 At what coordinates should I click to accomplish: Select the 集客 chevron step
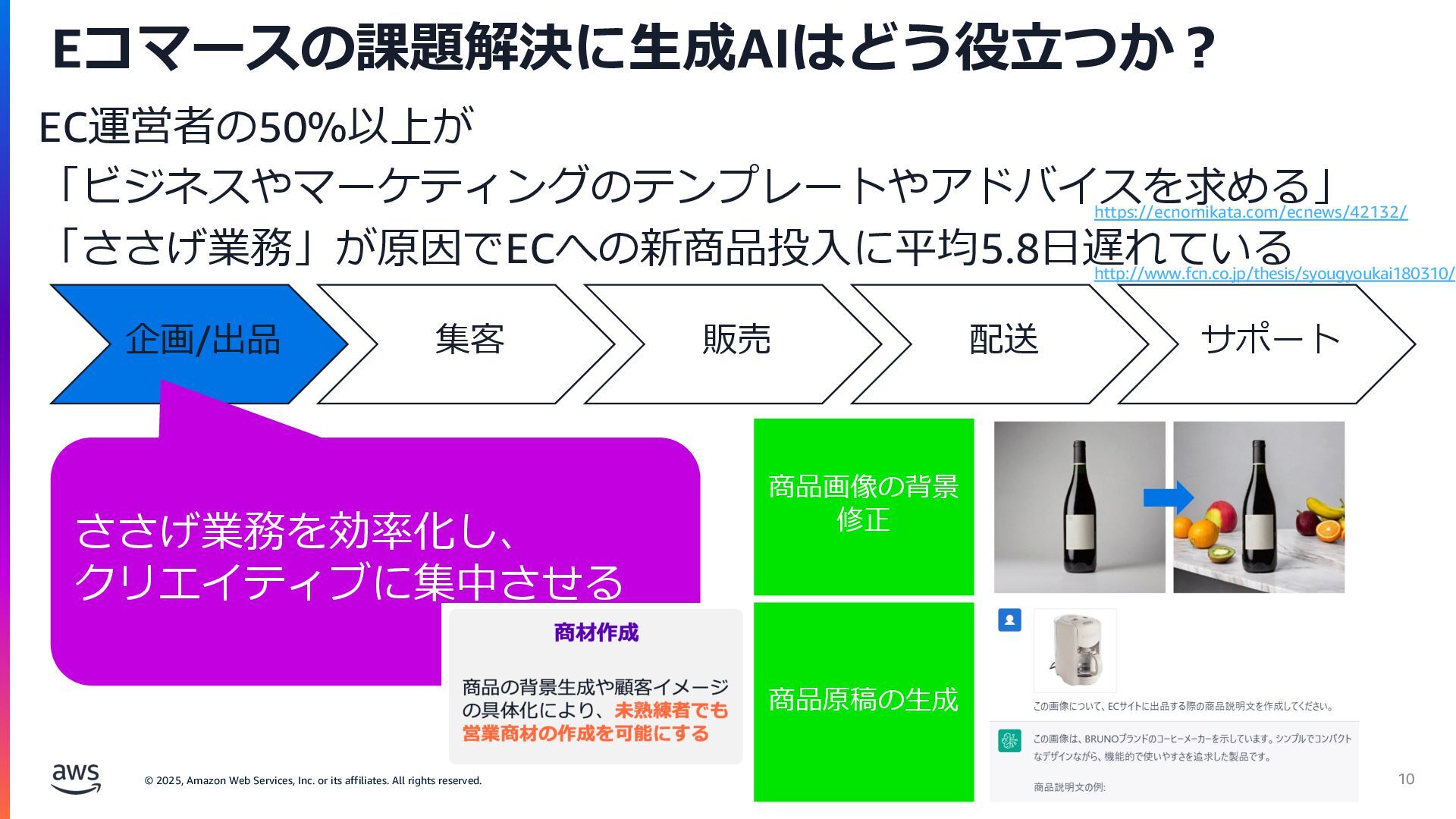click(x=466, y=344)
